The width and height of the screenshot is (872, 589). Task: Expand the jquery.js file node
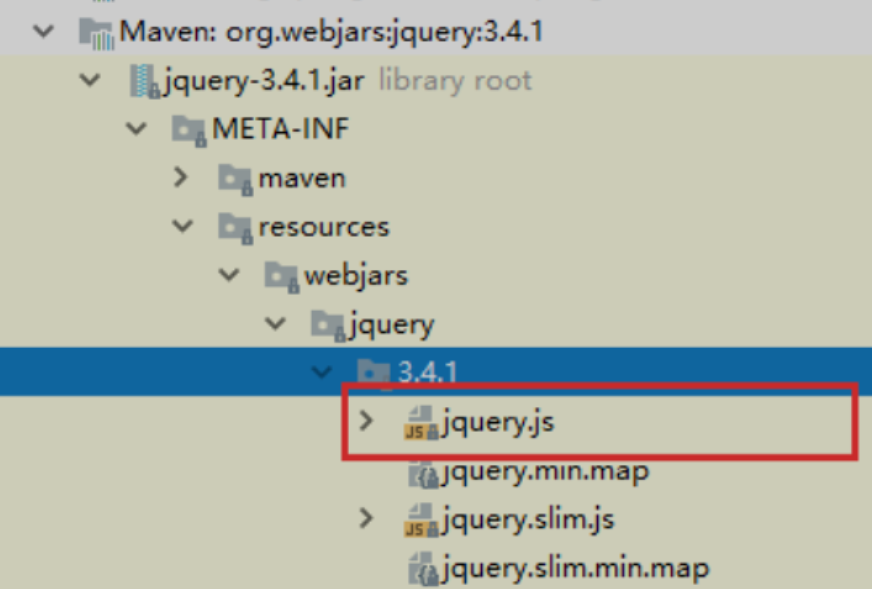(366, 421)
